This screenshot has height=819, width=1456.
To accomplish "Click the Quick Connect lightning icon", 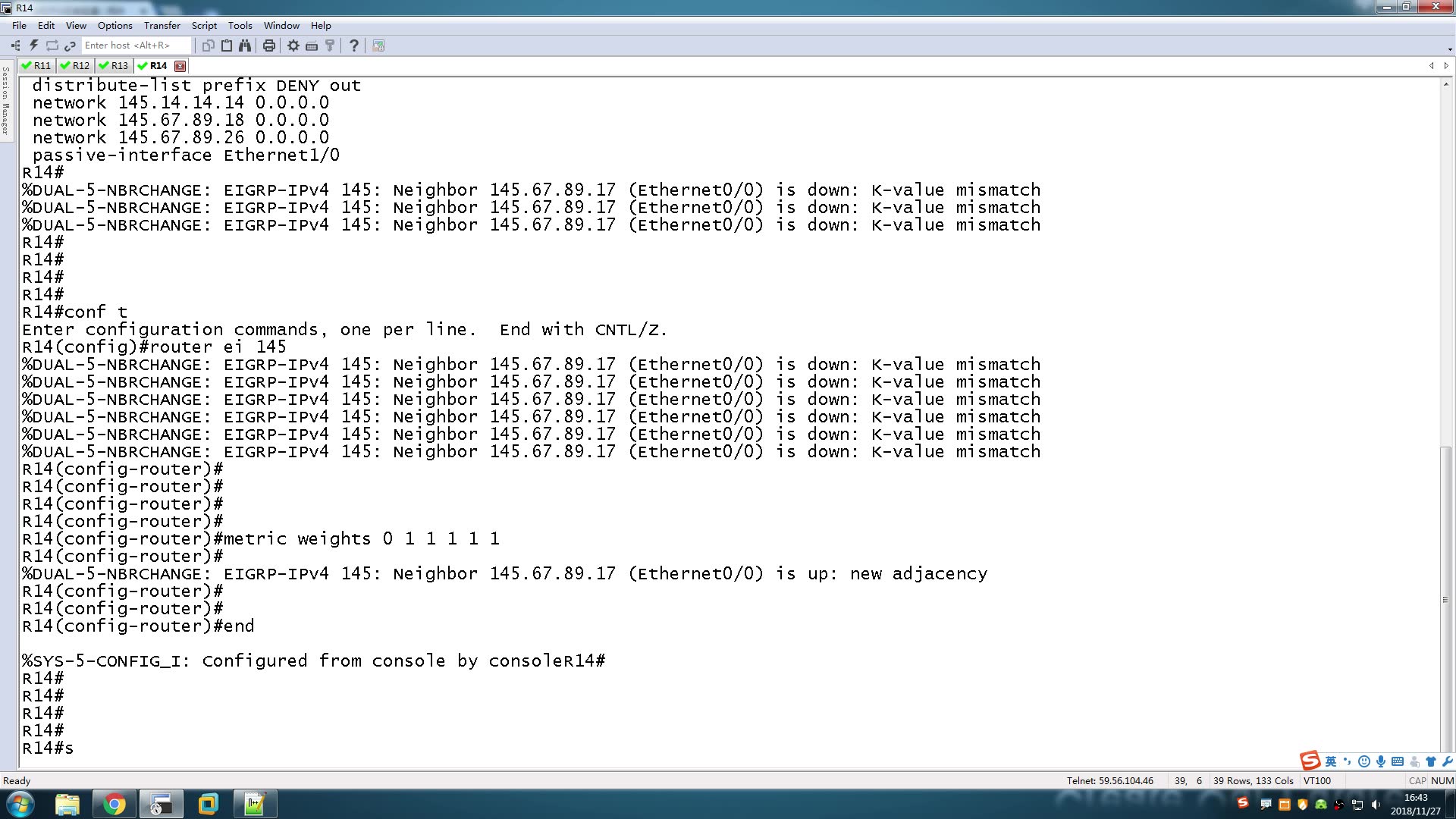I will (x=34, y=45).
